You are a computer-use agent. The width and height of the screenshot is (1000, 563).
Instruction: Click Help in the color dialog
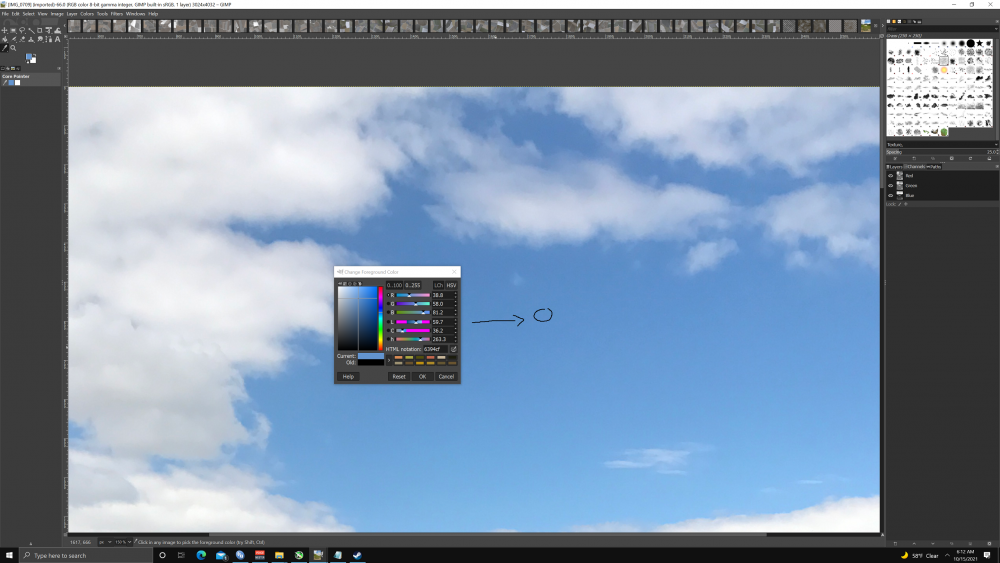(348, 377)
